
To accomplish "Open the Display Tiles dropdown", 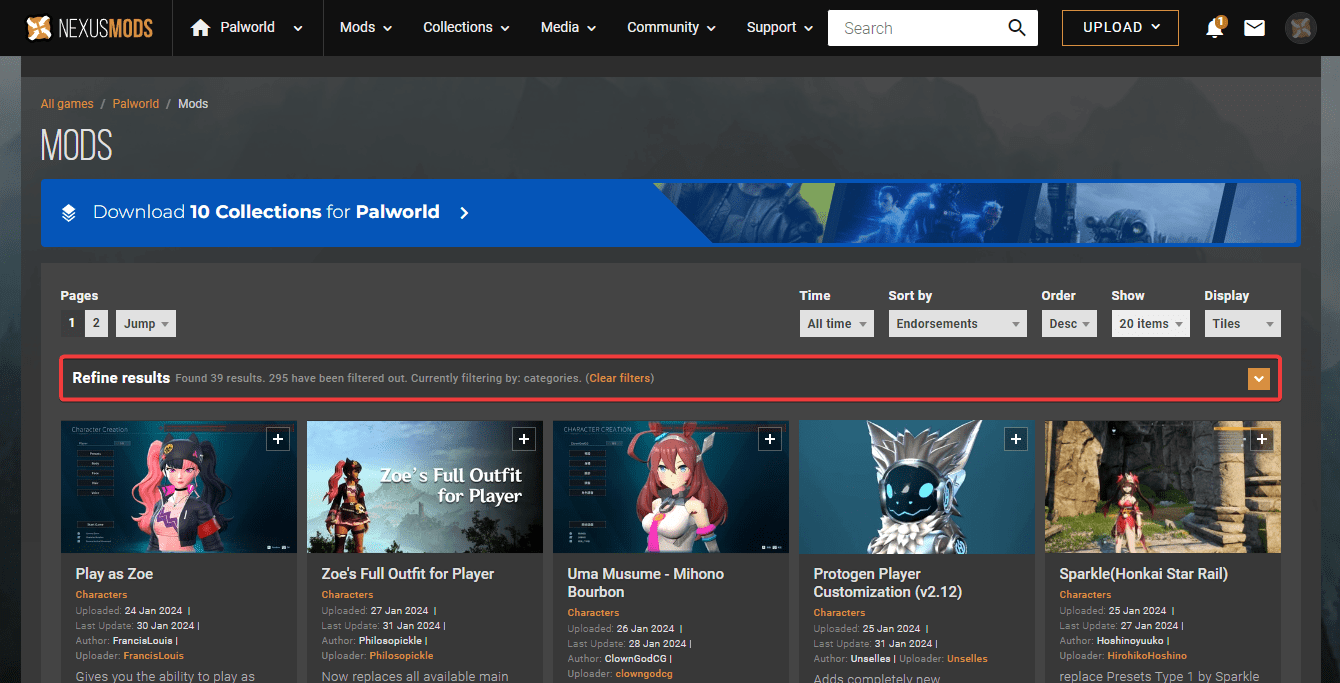I will [x=1242, y=324].
